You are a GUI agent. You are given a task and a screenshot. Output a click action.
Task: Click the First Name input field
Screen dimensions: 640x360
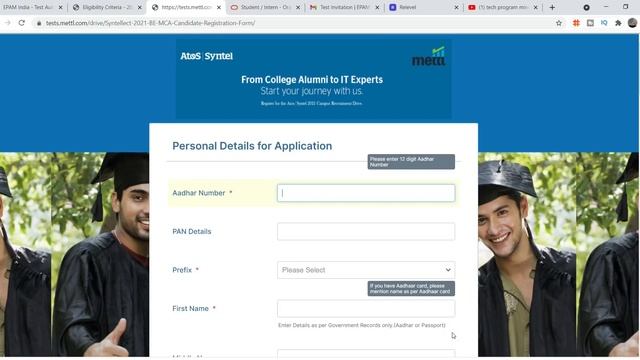click(366, 309)
